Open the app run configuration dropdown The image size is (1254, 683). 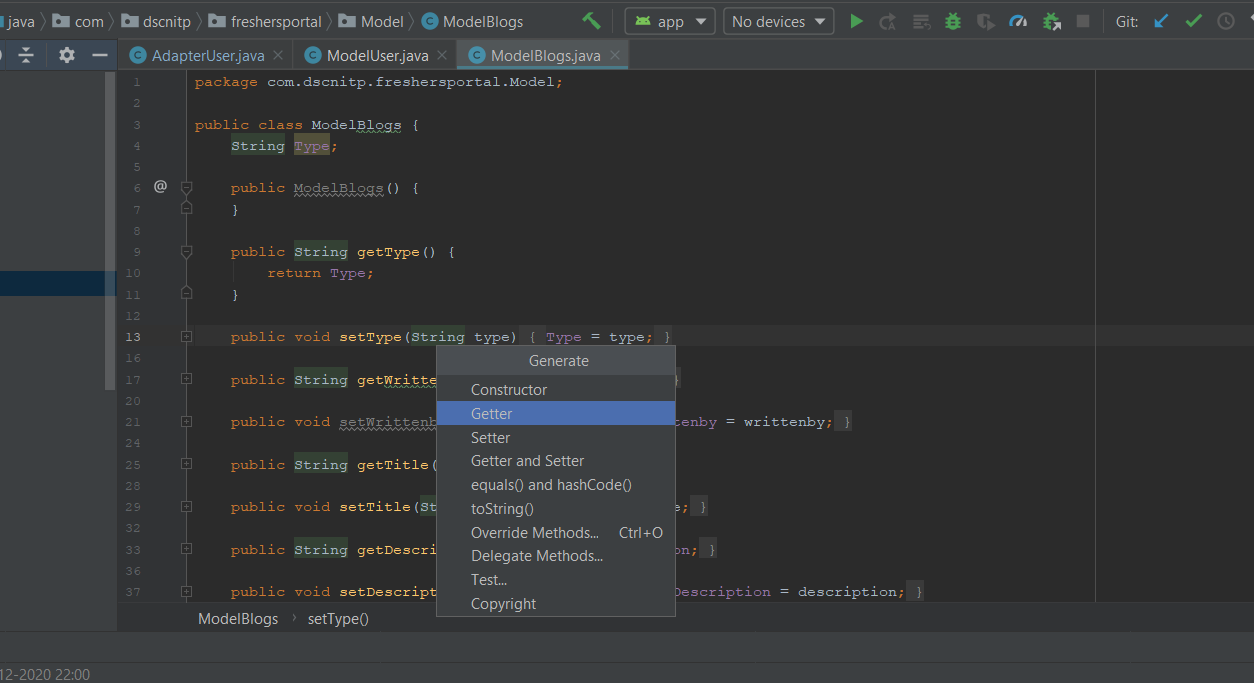pos(670,21)
